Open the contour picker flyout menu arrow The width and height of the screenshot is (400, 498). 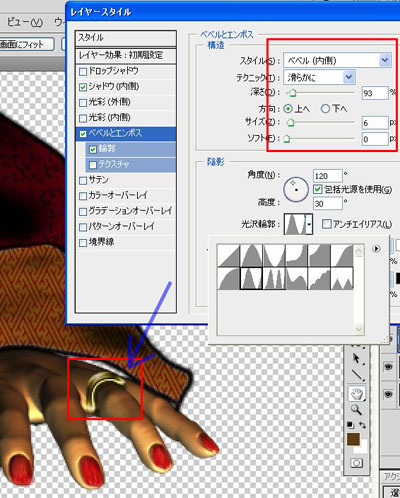point(376,249)
